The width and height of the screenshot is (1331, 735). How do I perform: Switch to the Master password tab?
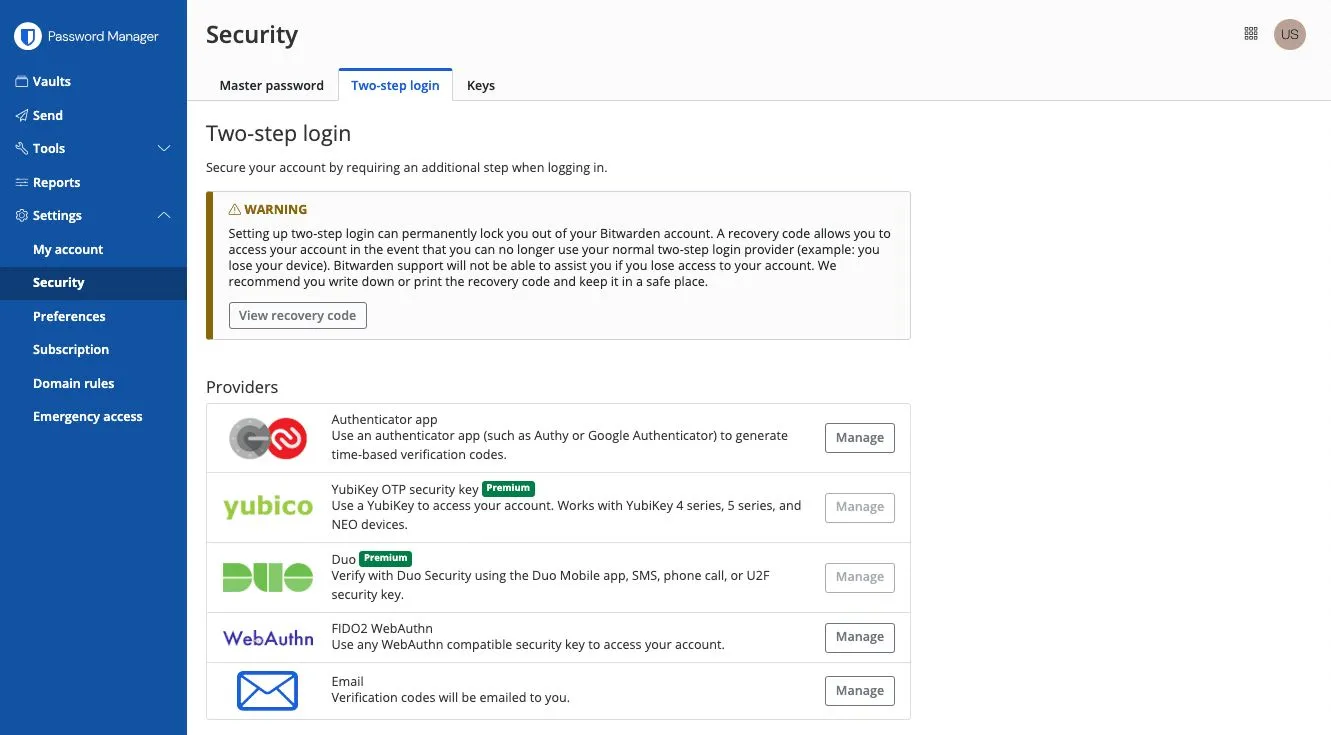271,85
